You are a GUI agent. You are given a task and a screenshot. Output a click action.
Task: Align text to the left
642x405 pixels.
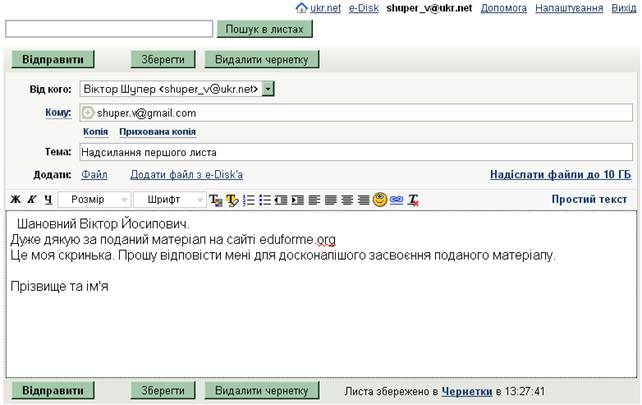[x=314, y=200]
